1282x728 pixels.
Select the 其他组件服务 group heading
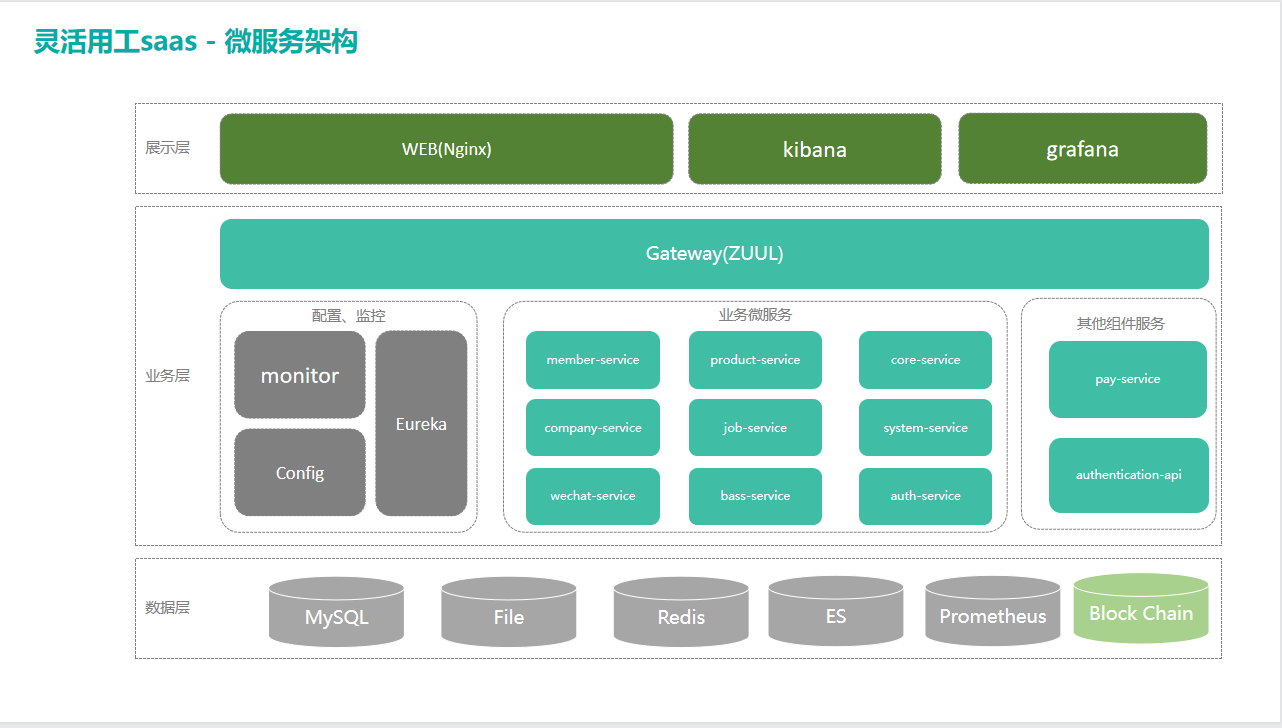point(1120,324)
